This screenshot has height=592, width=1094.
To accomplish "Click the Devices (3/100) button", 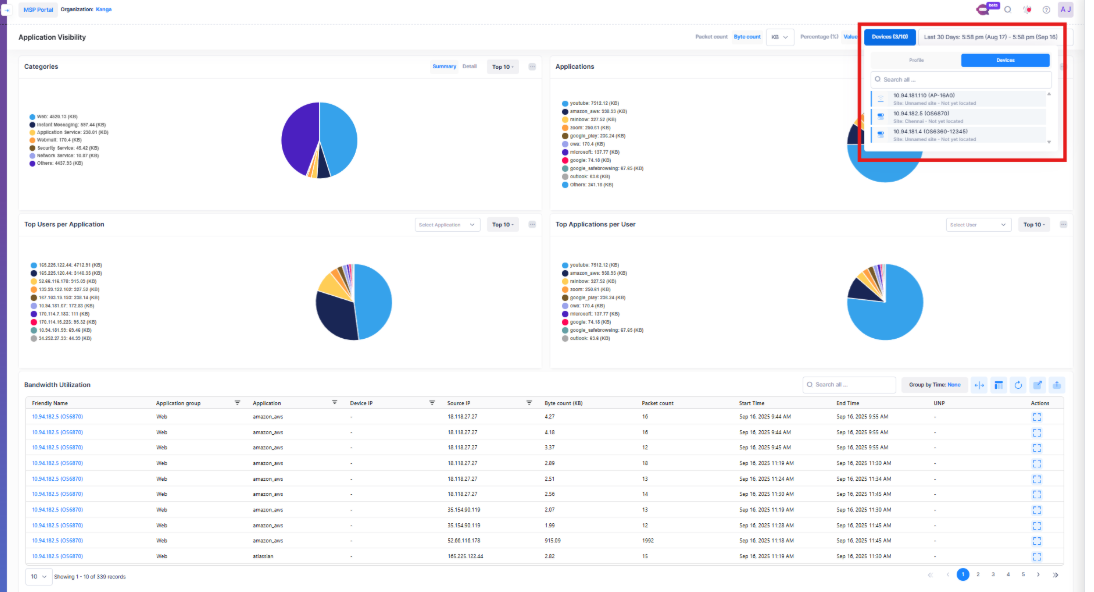I will pos(889,37).
